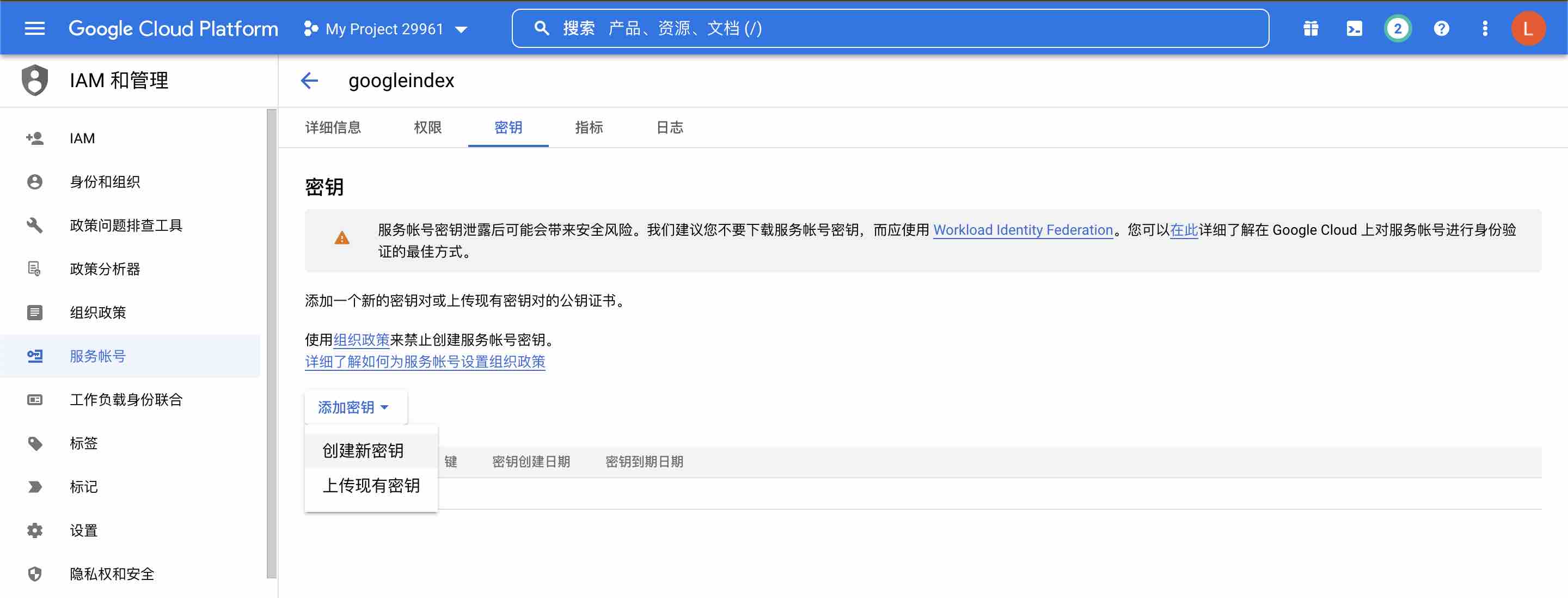
Task: Open the Workload Identity Federation link
Action: coord(1022,230)
